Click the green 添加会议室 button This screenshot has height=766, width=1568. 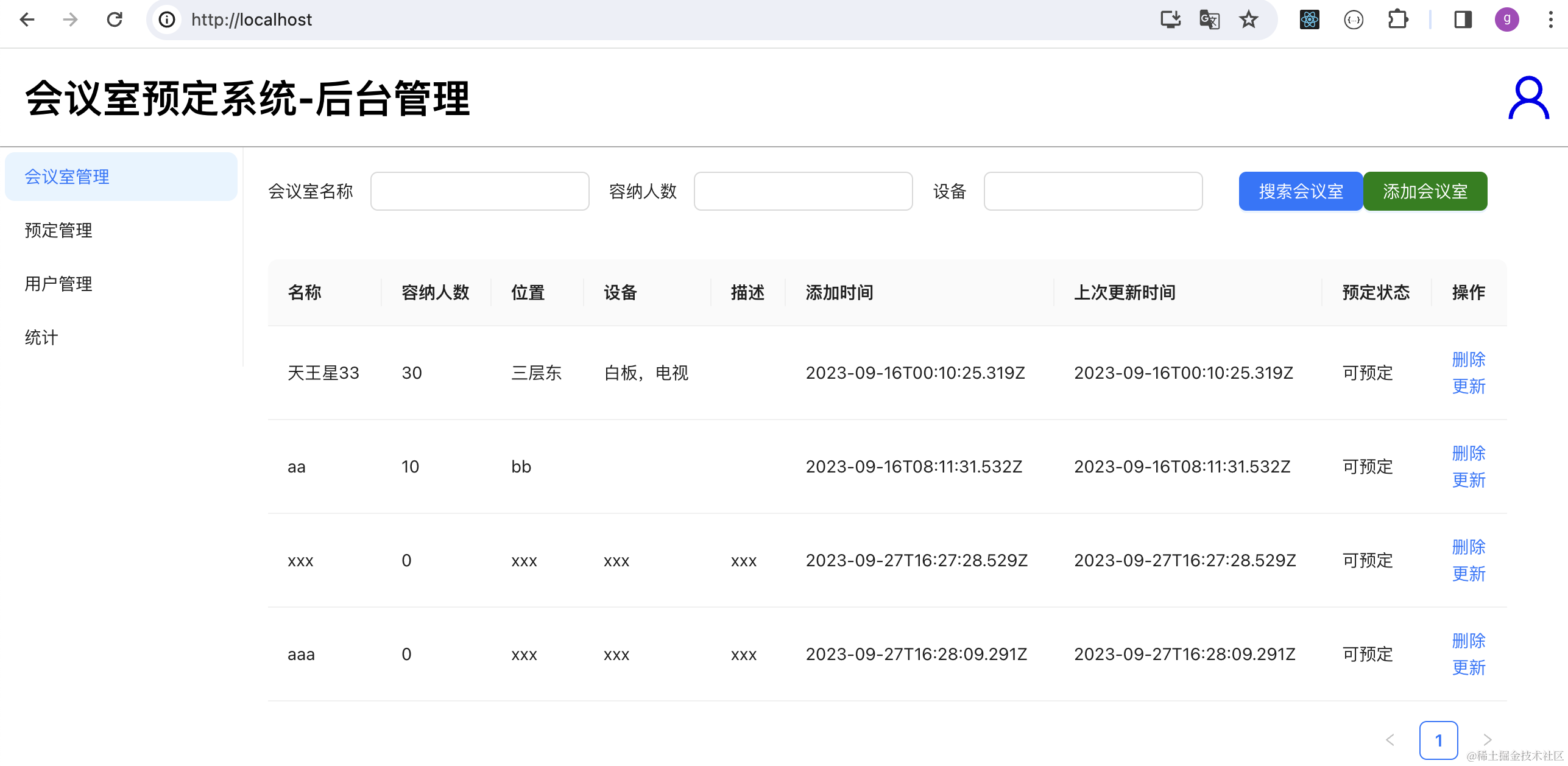click(x=1425, y=191)
